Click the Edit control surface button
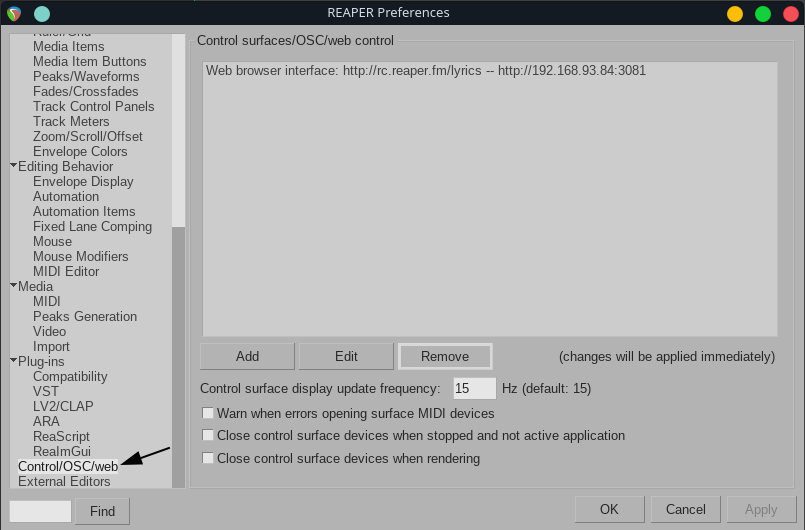The width and height of the screenshot is (805, 530). coord(346,356)
